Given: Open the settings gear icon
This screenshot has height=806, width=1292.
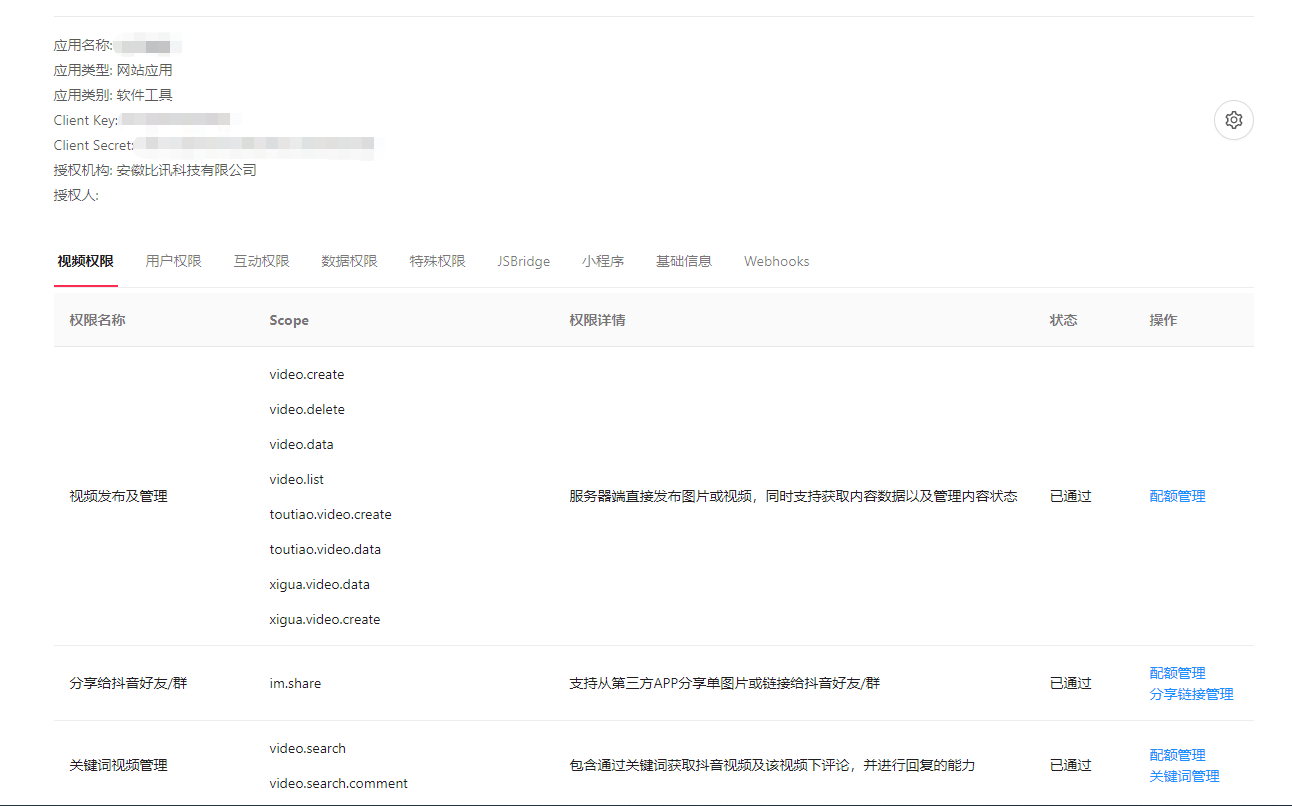Looking at the screenshot, I should point(1233,119).
